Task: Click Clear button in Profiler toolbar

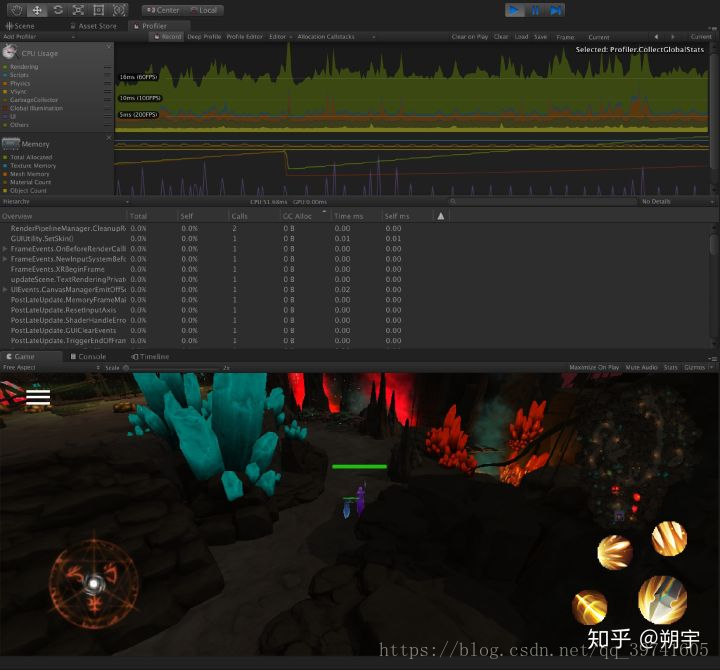Action: (501, 37)
